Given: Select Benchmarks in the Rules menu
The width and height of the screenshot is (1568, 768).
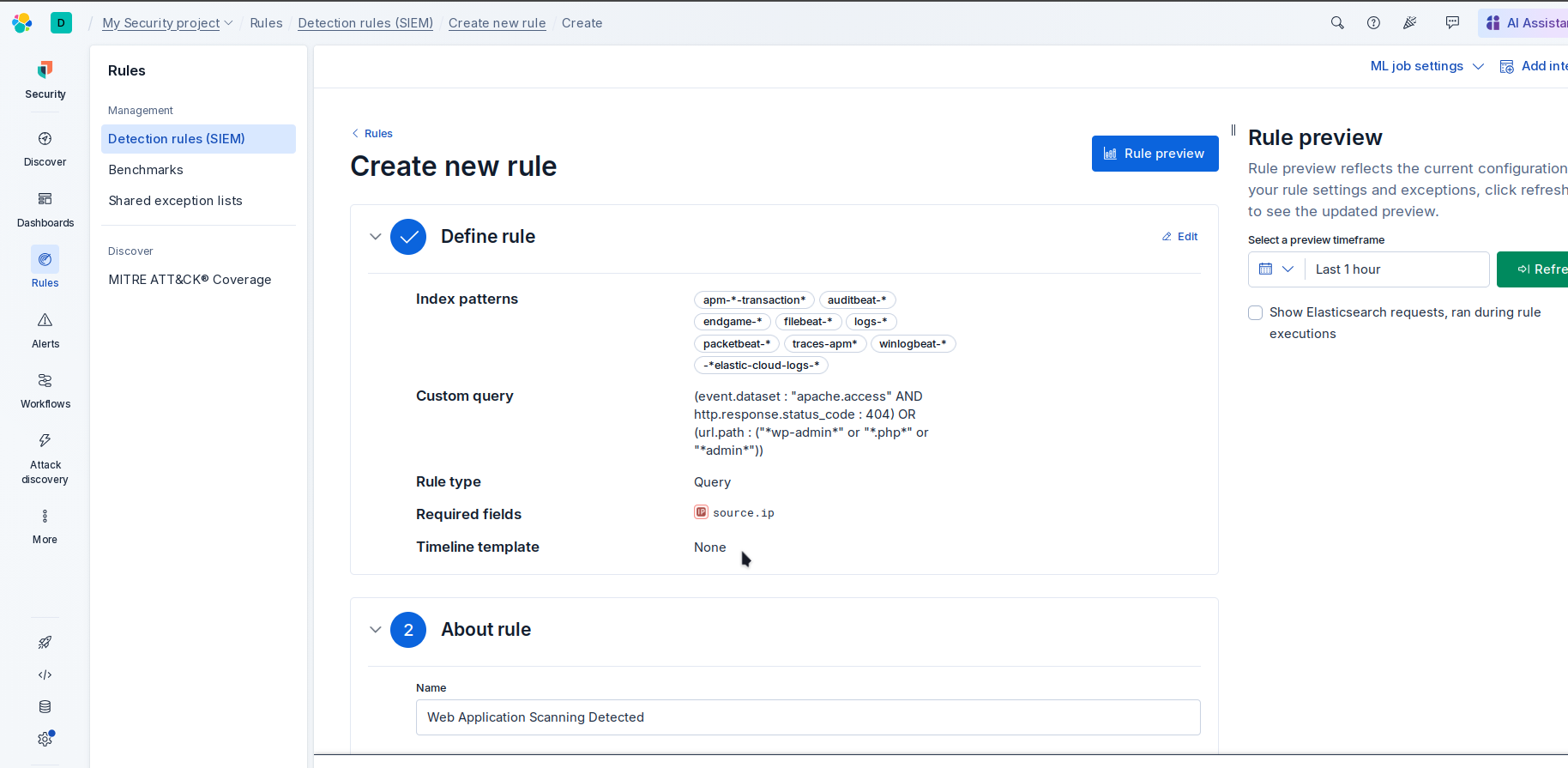Looking at the screenshot, I should 146,170.
